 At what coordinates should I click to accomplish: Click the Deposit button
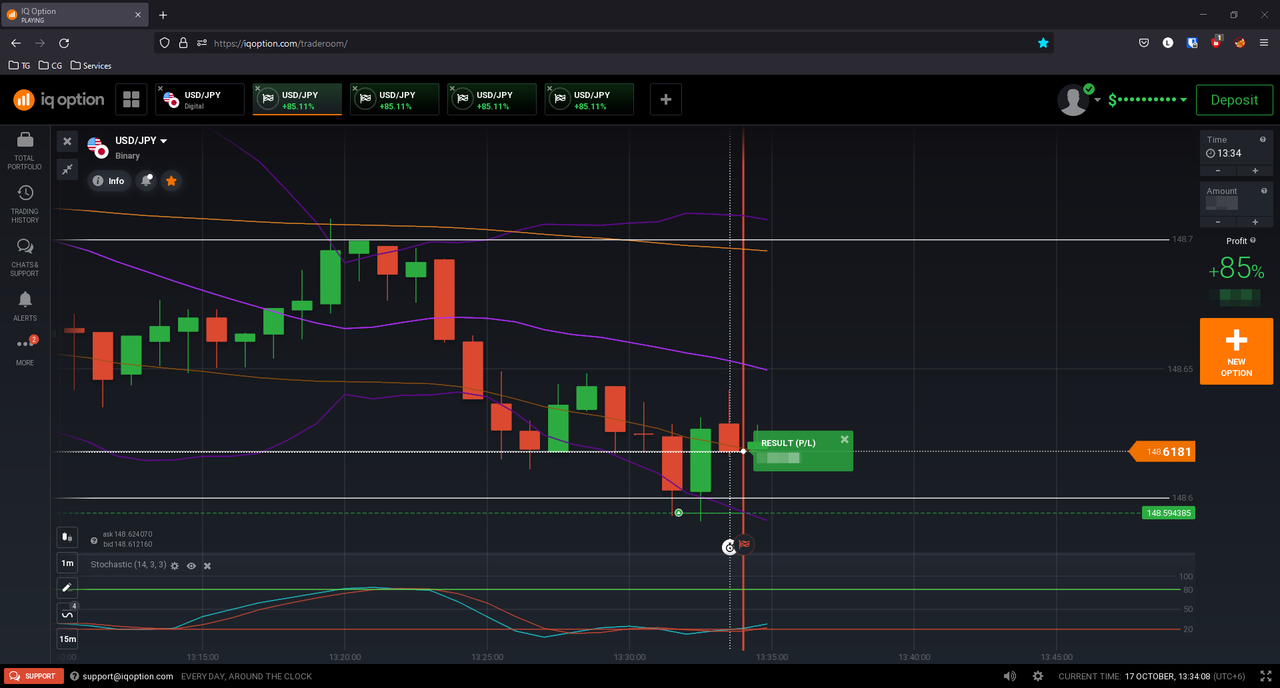tap(1234, 100)
